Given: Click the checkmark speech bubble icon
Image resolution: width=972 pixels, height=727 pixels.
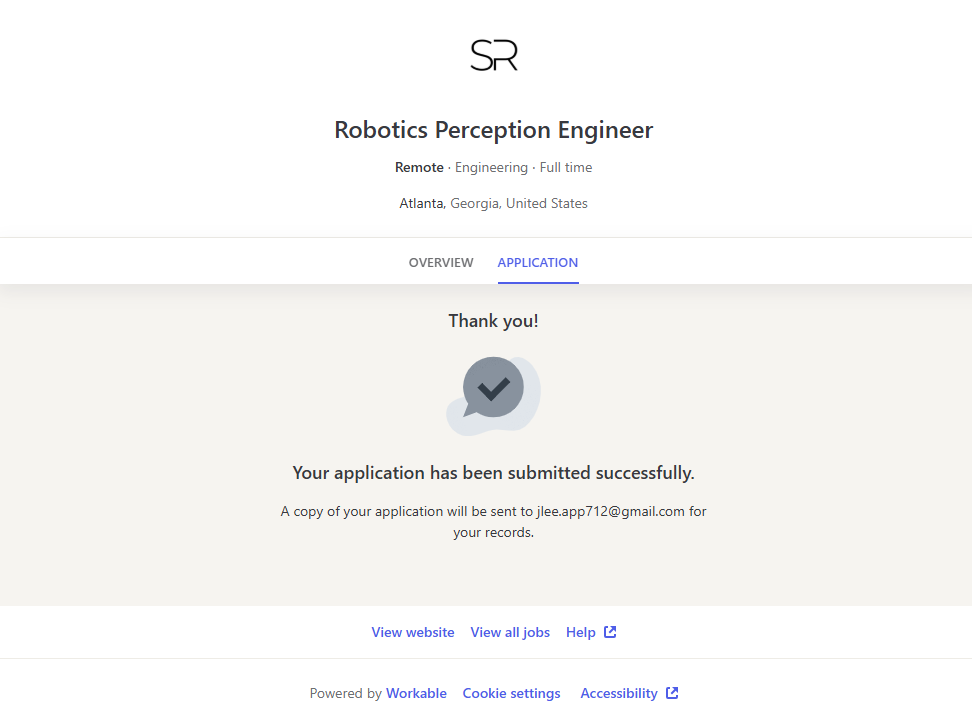Looking at the screenshot, I should pos(493,388).
